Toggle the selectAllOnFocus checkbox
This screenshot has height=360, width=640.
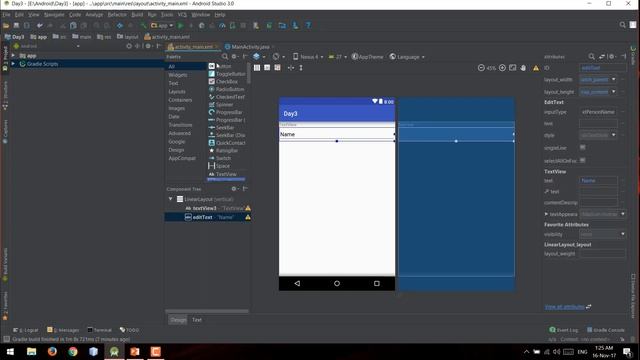pyautogui.click(x=582, y=160)
